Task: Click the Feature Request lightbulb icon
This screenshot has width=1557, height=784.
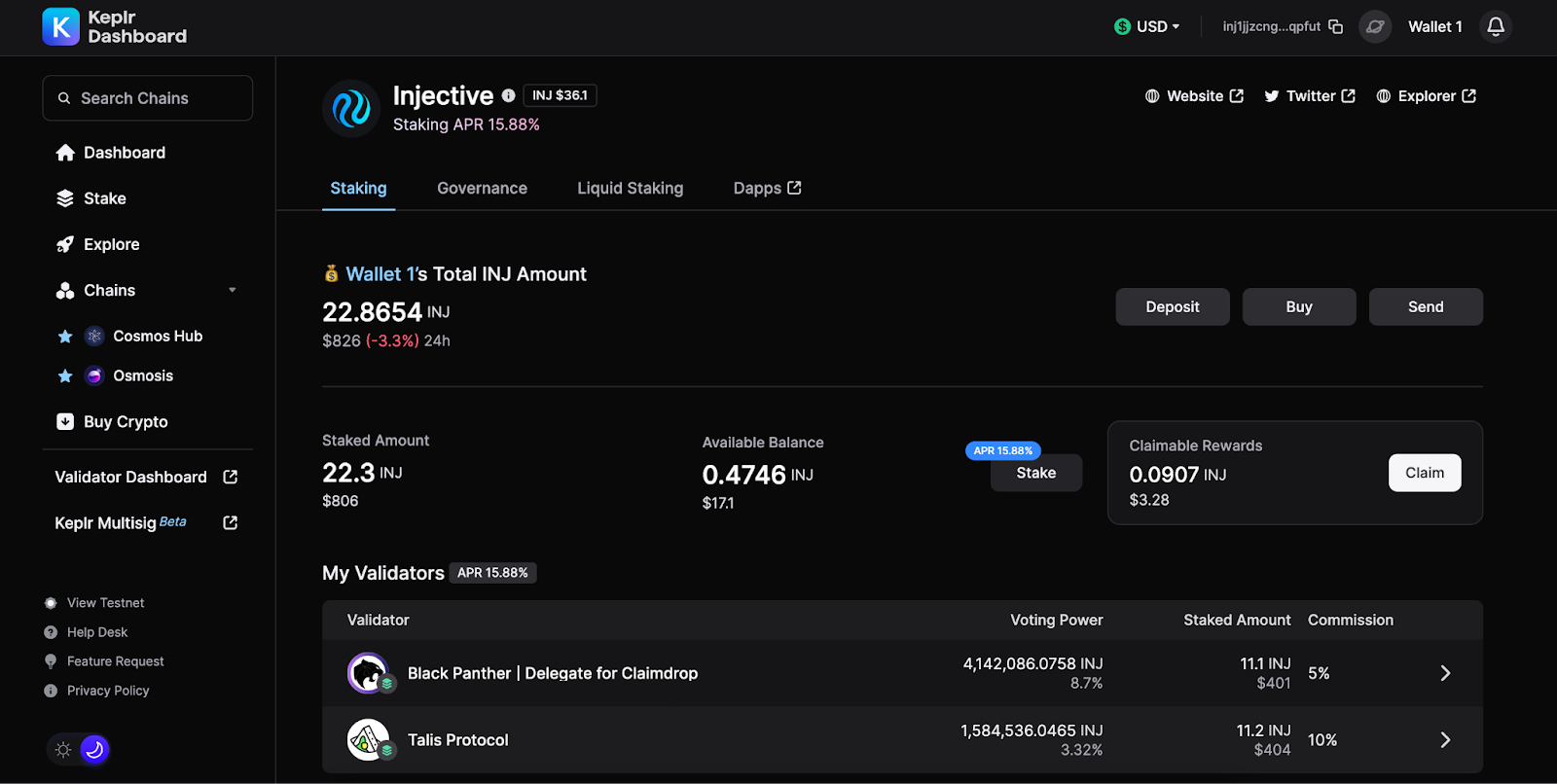Action: pyautogui.click(x=51, y=661)
